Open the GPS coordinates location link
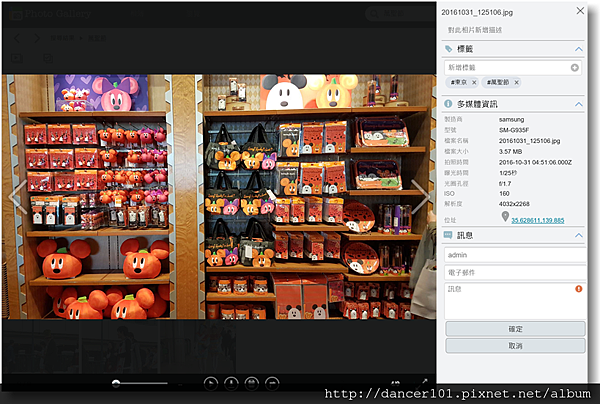This screenshot has width=600, height=404. 538,220
